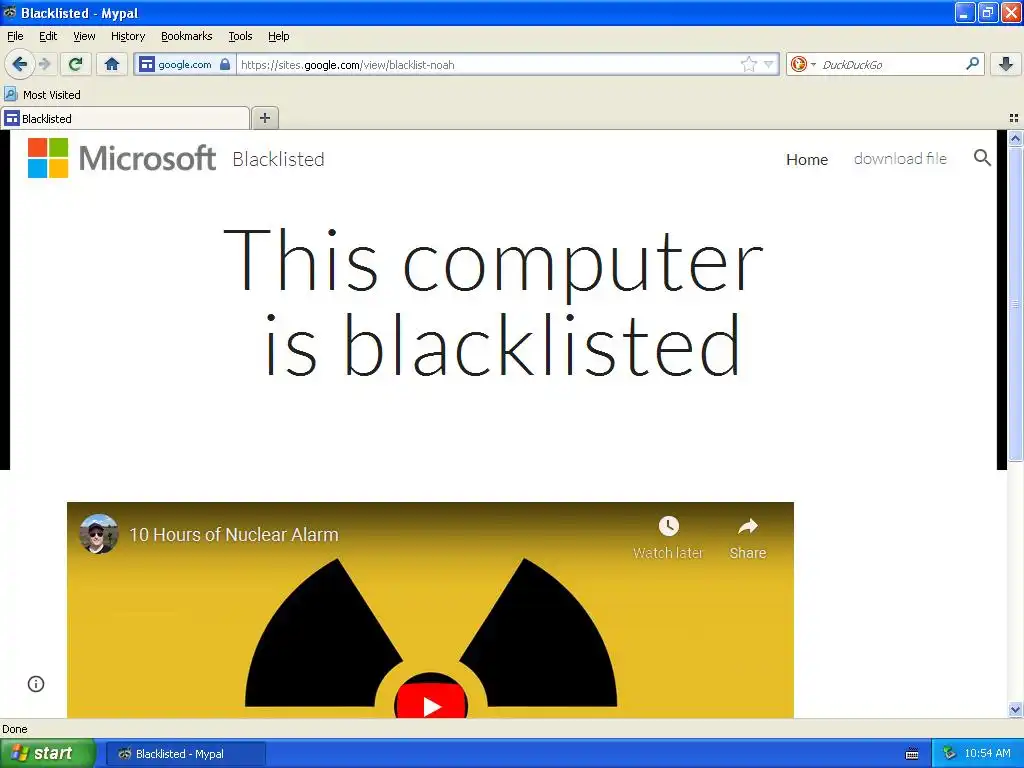The image size is (1024, 768).
Task: View the padlock security info
Action: pos(225,64)
